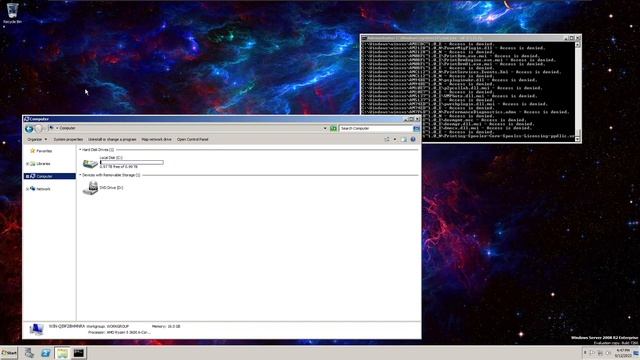
Task: Collapse Devices with Removable Storage group
Action: point(80,175)
